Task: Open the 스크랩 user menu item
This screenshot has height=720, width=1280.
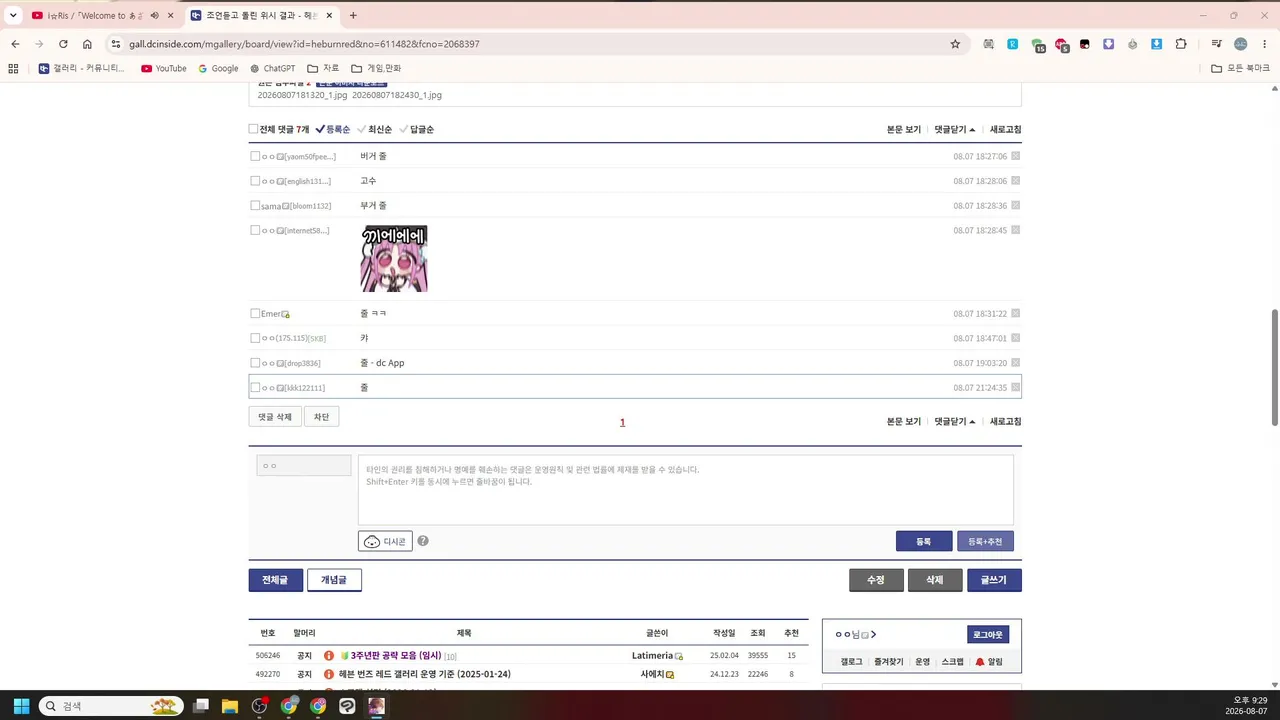Action: pos(952,662)
